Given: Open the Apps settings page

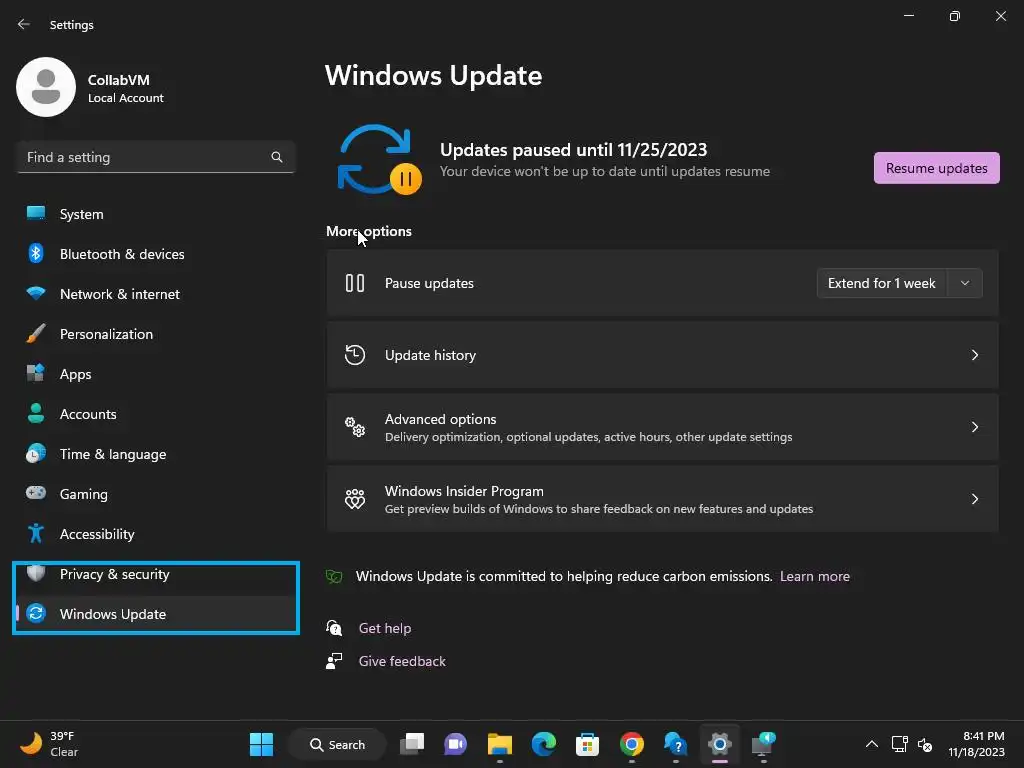Looking at the screenshot, I should coord(155,374).
